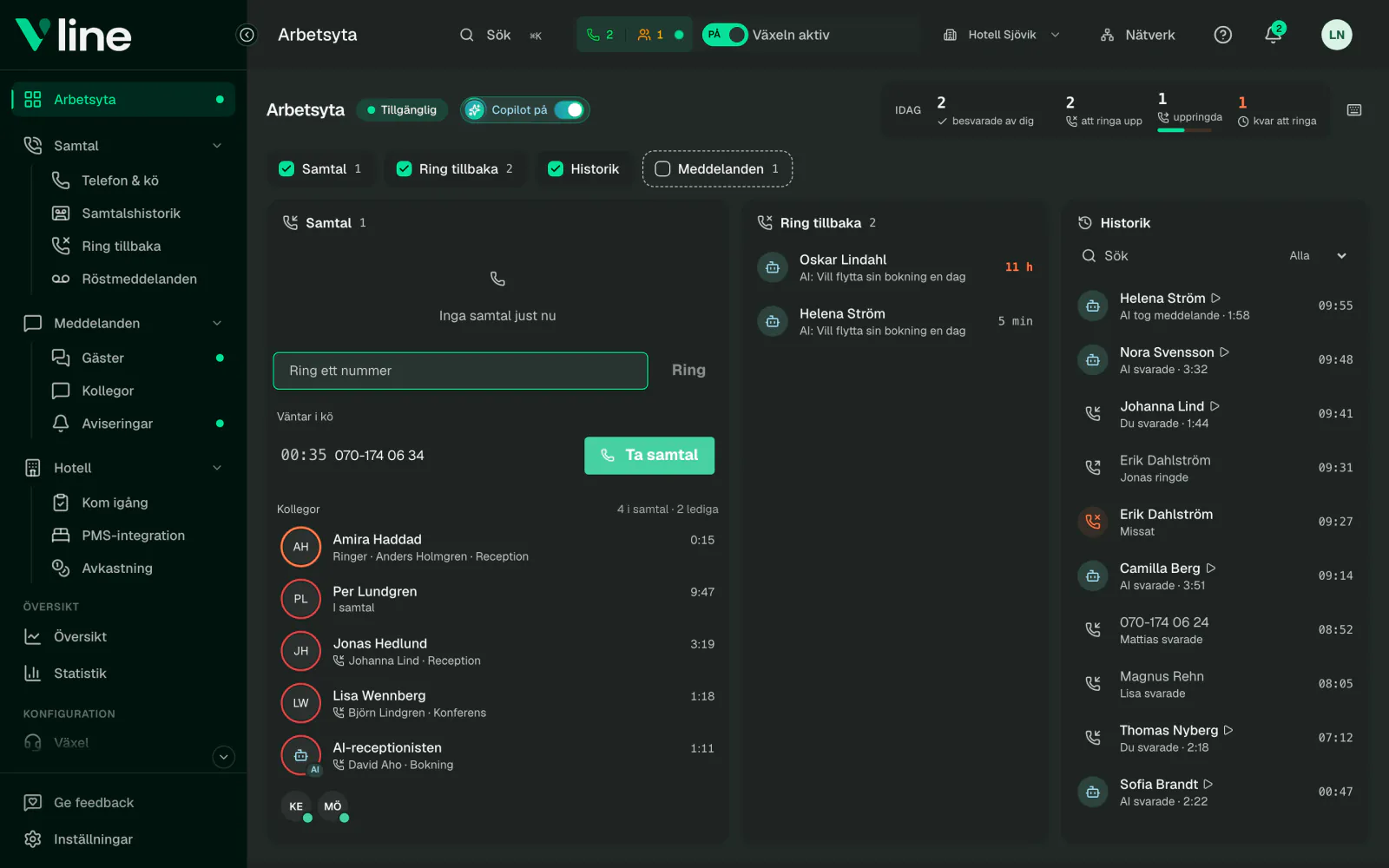Check the Meddelanden checkbox
The width and height of the screenshot is (1389, 868).
[662, 169]
